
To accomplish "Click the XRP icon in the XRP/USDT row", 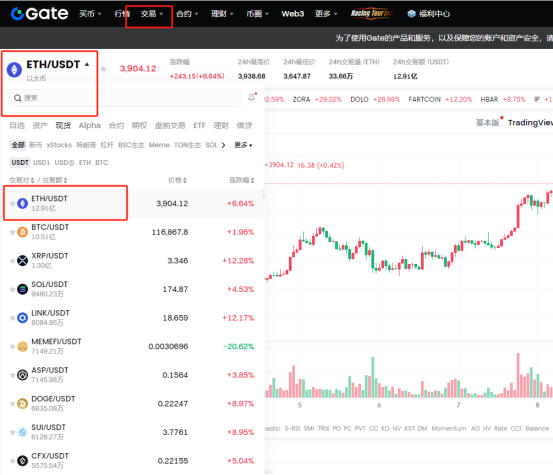I will [23, 261].
